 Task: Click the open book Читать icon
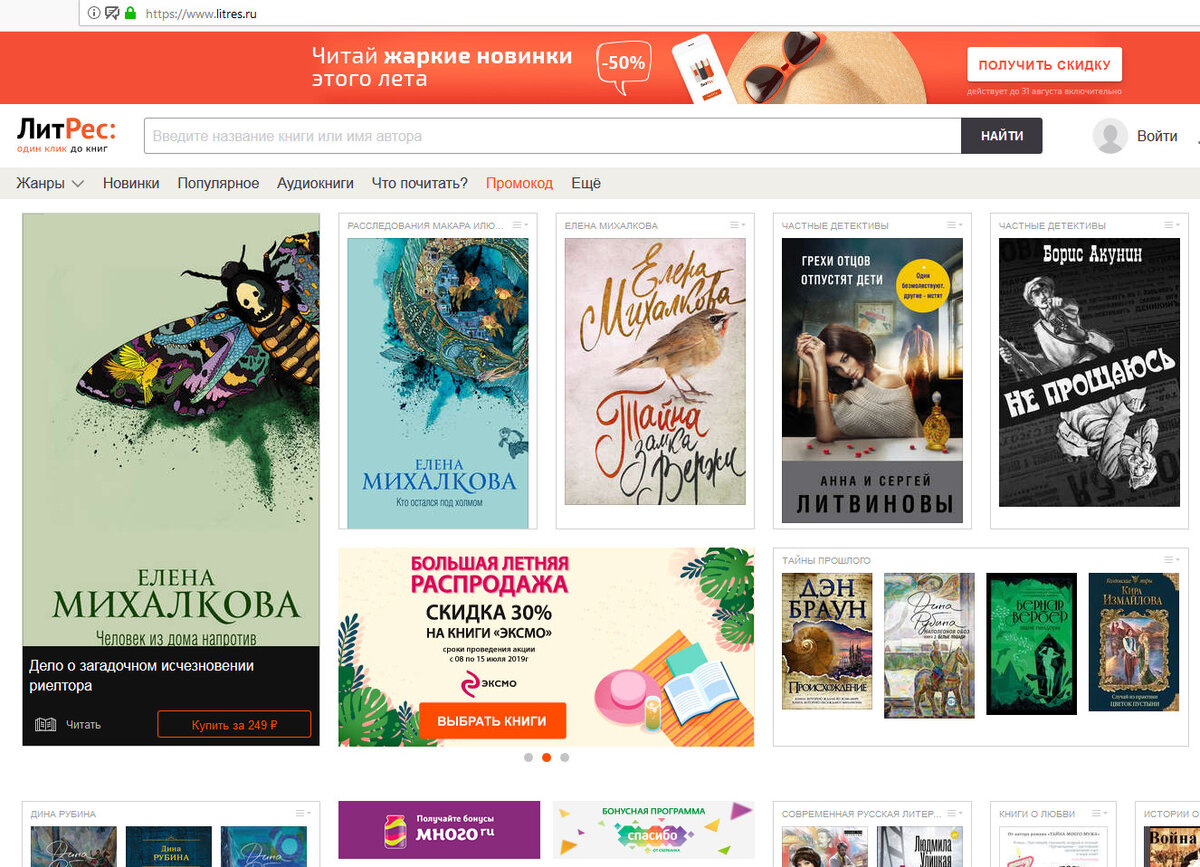pyautogui.click(x=44, y=724)
